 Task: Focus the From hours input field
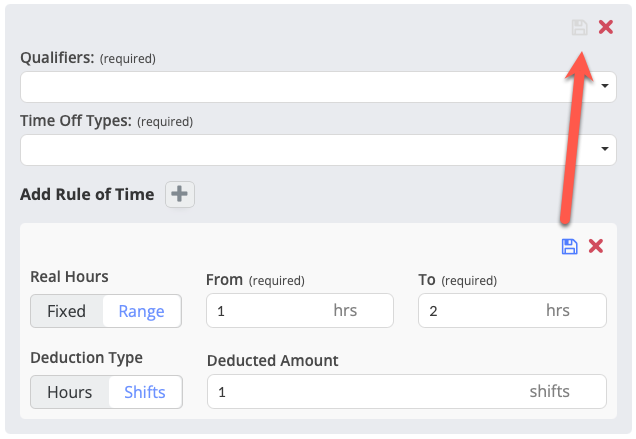[x=270, y=311]
